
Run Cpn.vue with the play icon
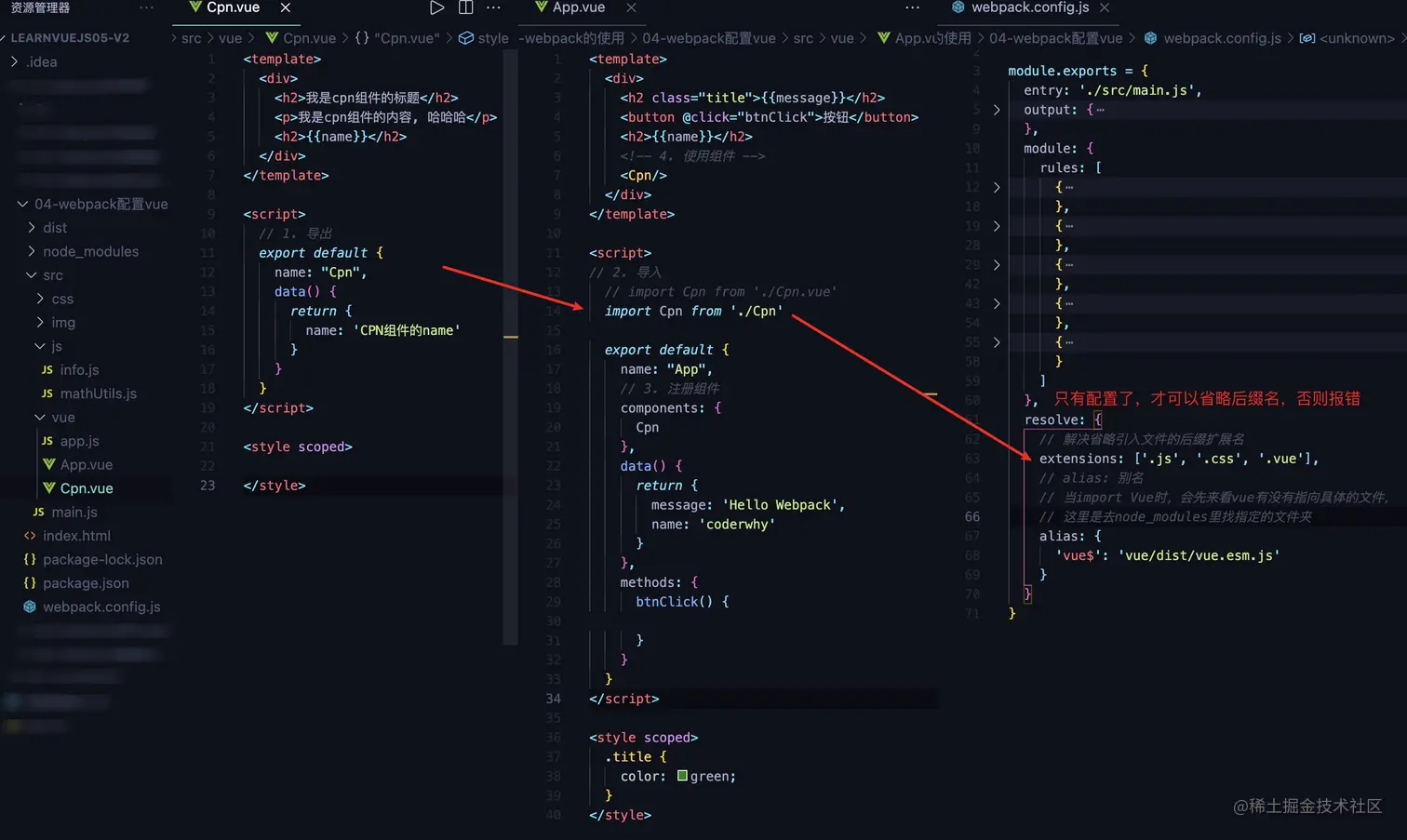436,7
